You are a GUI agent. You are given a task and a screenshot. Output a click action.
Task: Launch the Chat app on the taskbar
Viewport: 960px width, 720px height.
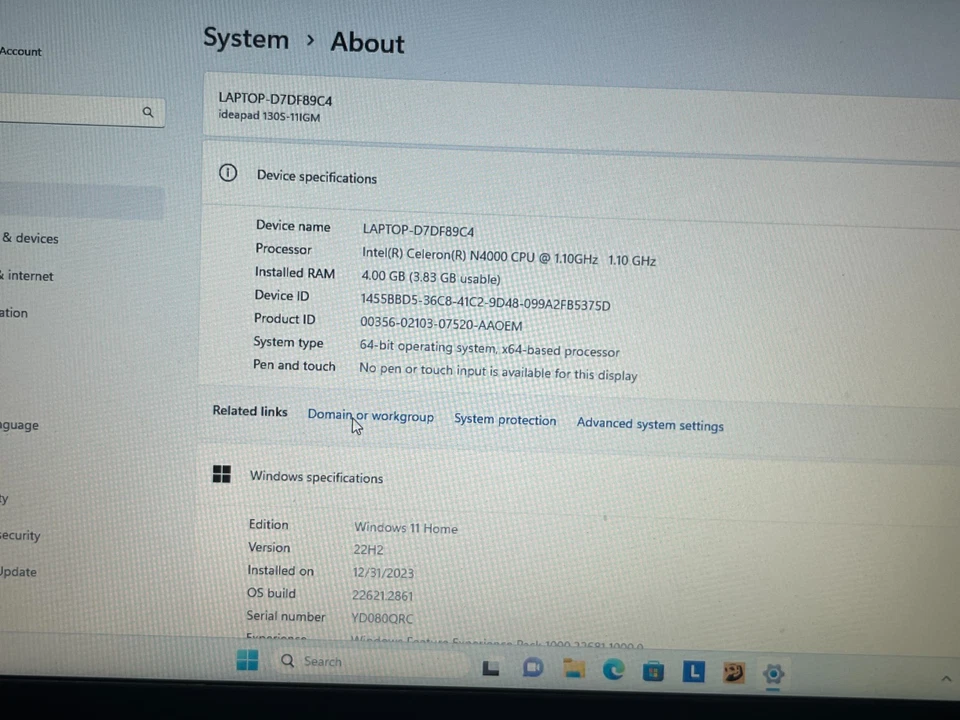pos(533,668)
